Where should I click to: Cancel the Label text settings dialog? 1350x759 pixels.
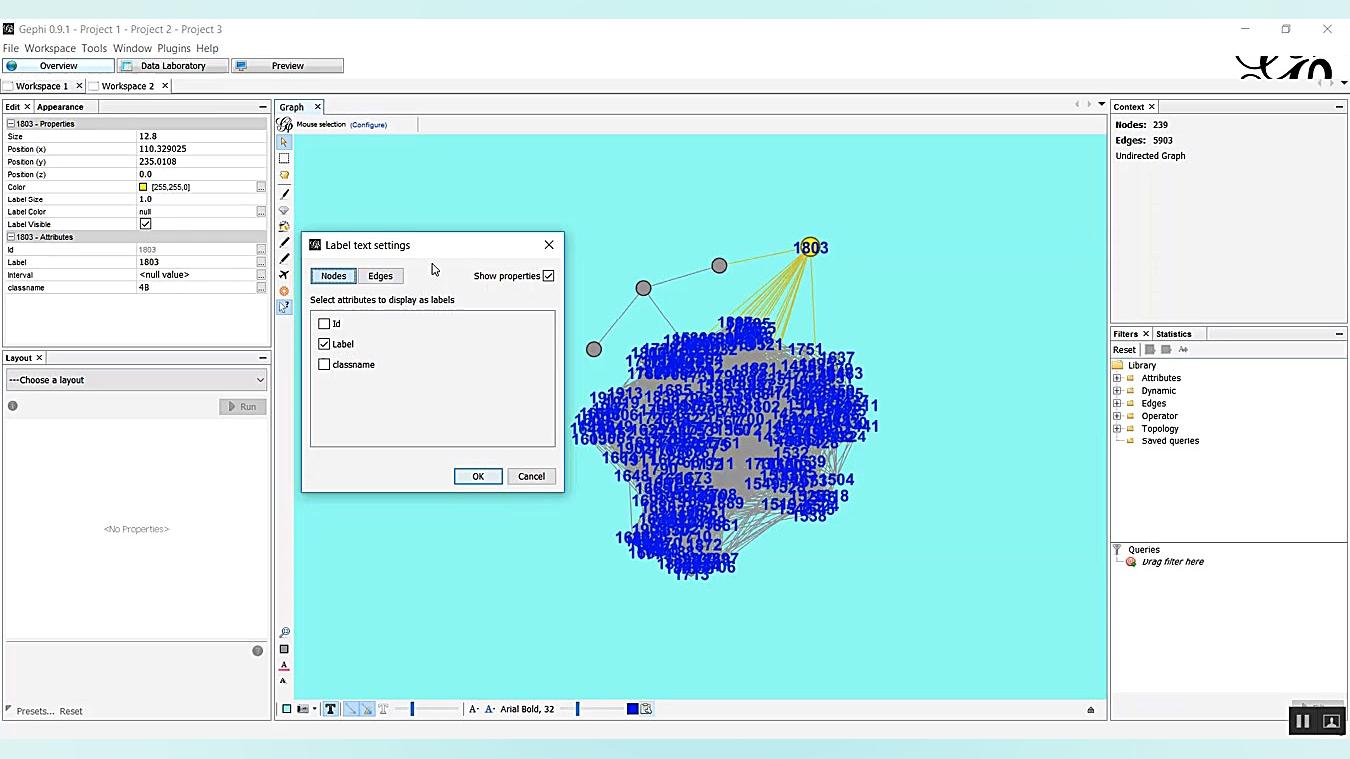[x=531, y=476]
